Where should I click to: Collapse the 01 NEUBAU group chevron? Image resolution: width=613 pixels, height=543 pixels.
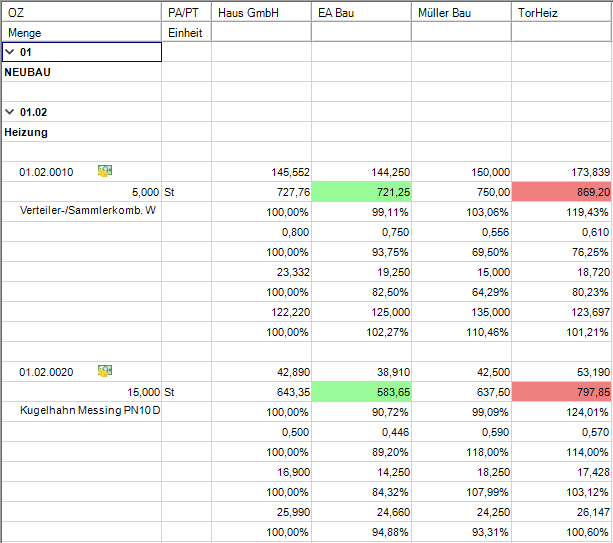tap(10, 52)
